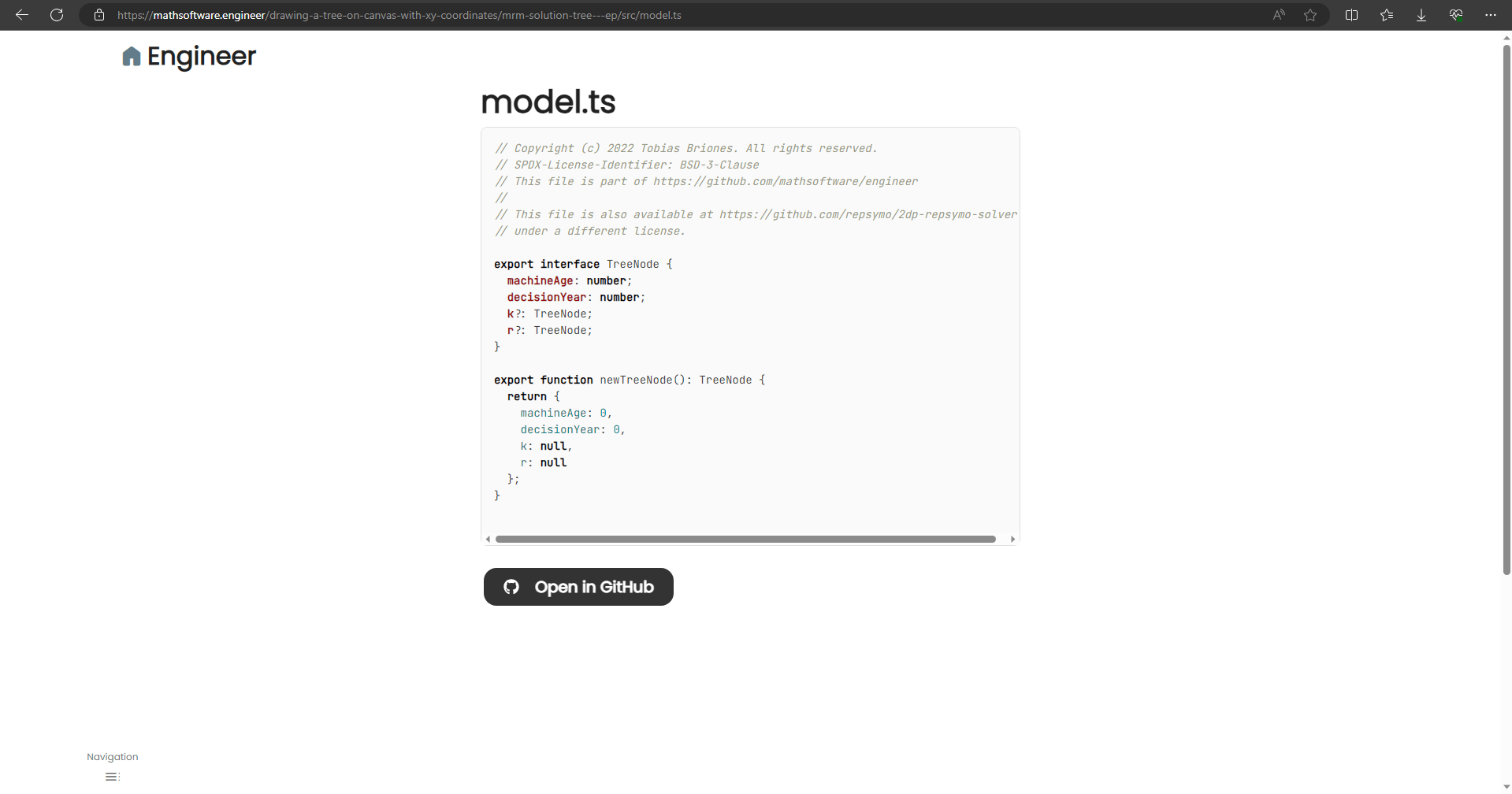Click 'r: null' line

click(x=544, y=462)
